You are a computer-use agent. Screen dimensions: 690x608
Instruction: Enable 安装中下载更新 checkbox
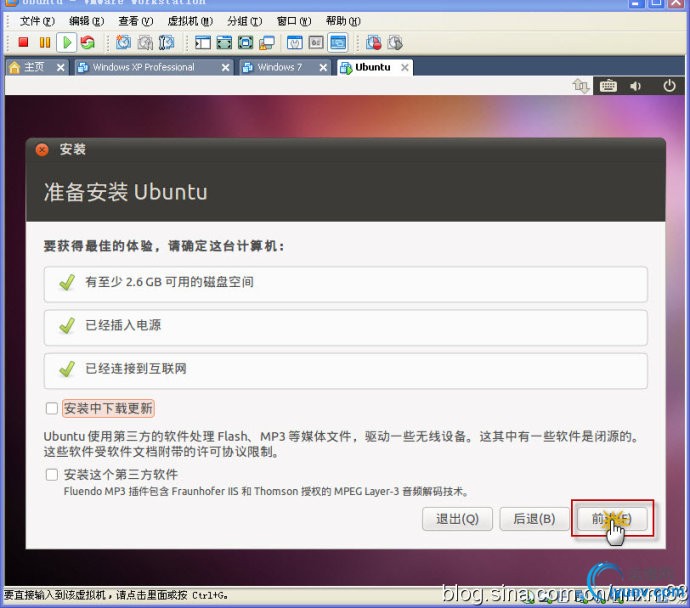coord(52,408)
